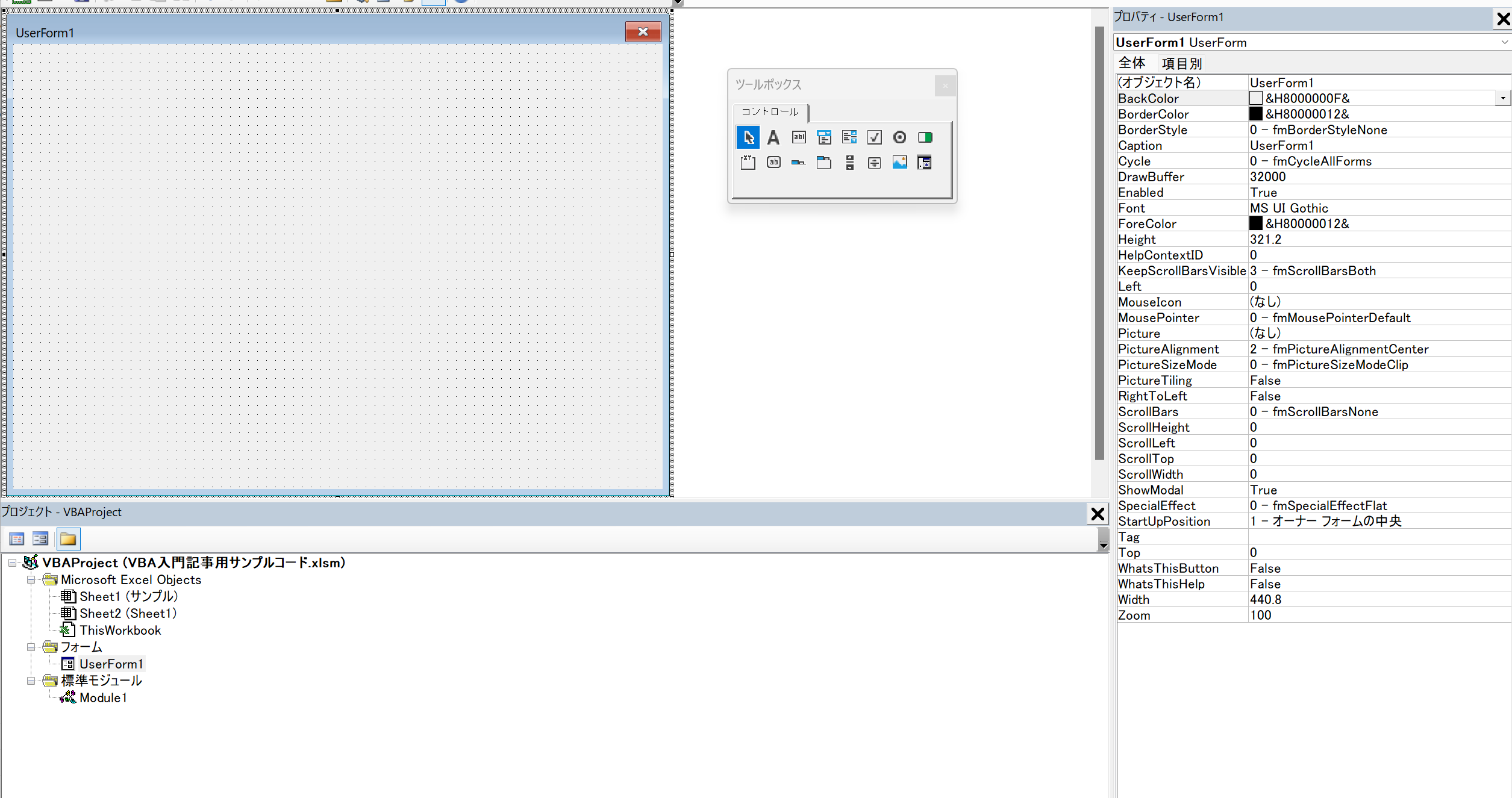Select the コントロール tab in the toolbox

tap(769, 112)
